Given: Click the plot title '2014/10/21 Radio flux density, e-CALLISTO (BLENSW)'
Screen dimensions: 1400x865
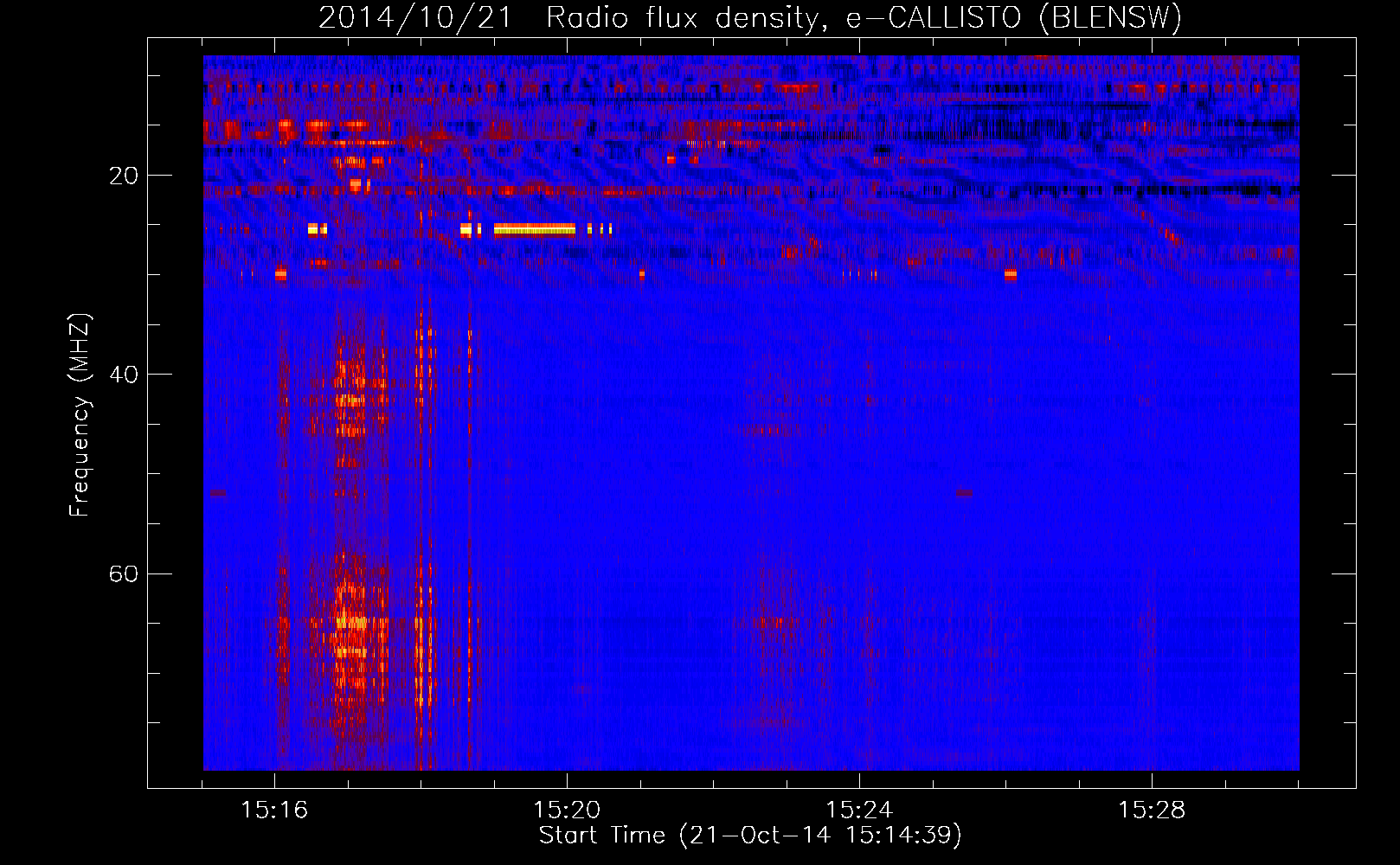Looking at the screenshot, I should coord(750,18).
